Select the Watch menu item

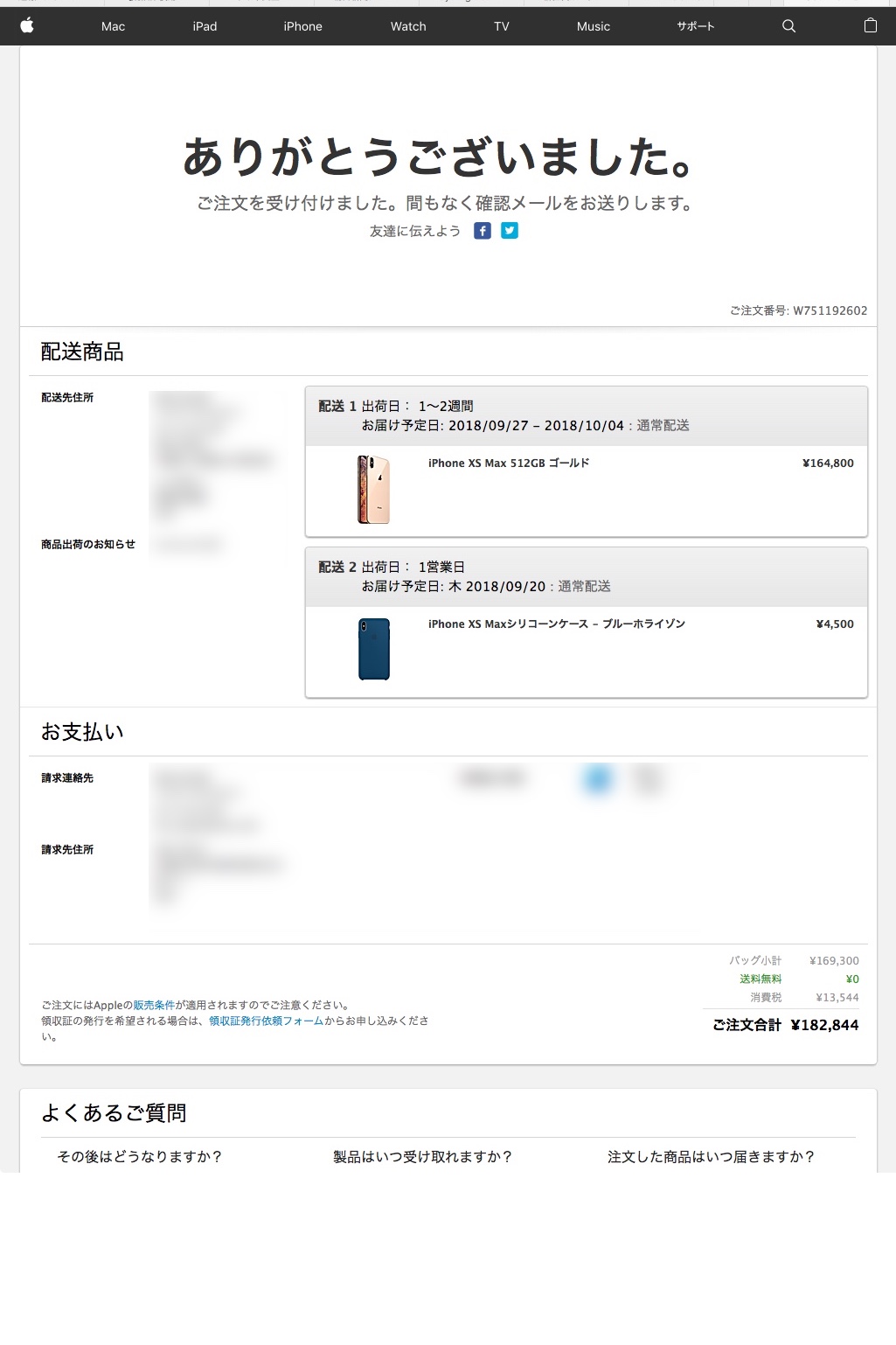[x=408, y=26]
